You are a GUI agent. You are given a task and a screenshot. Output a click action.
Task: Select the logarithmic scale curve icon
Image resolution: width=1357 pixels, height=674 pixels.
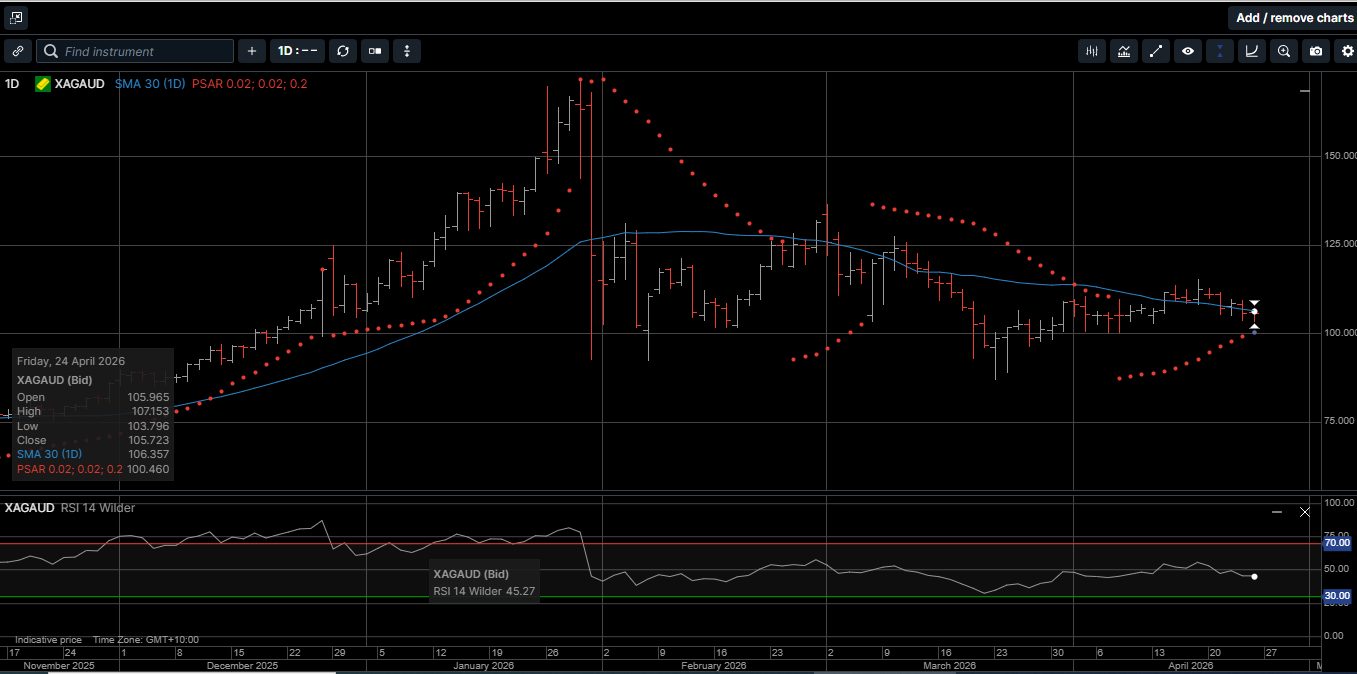[1251, 51]
